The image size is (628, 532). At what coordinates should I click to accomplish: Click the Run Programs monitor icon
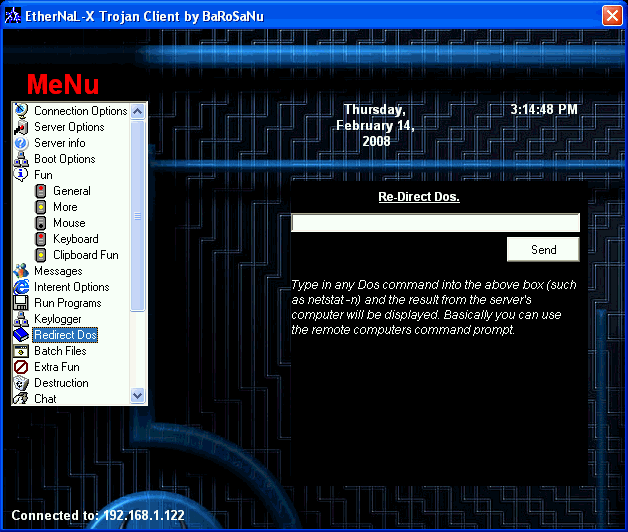(21, 303)
